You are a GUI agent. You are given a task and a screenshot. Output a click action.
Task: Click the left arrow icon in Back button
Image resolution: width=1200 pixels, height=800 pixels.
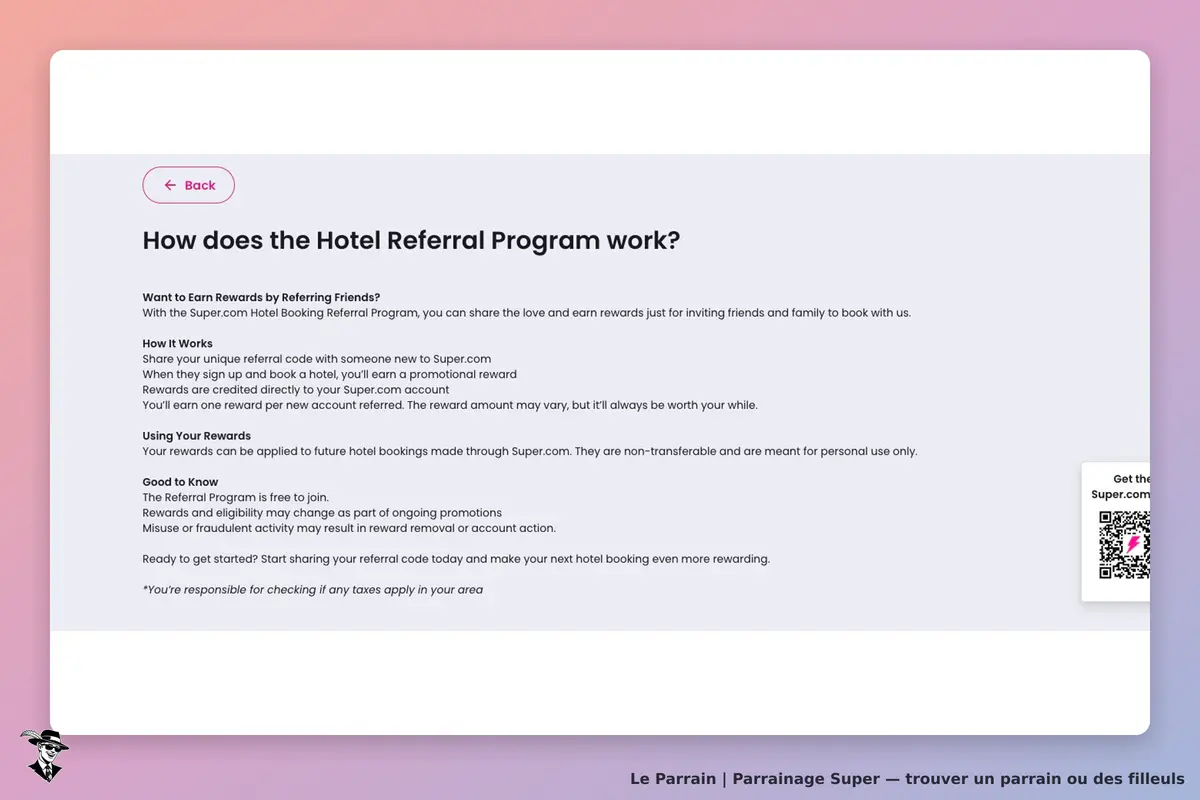coord(170,185)
